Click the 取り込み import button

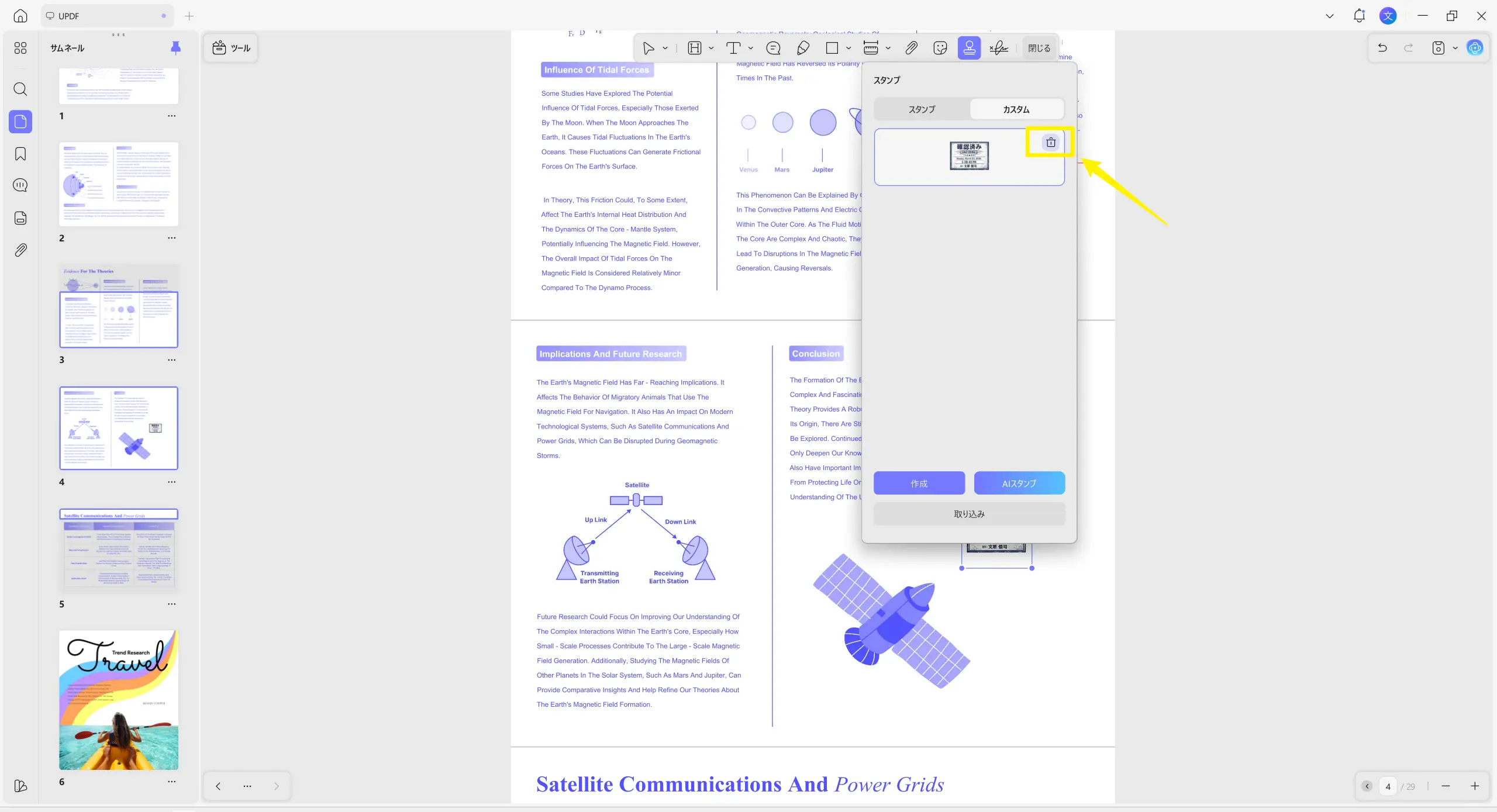(969, 514)
